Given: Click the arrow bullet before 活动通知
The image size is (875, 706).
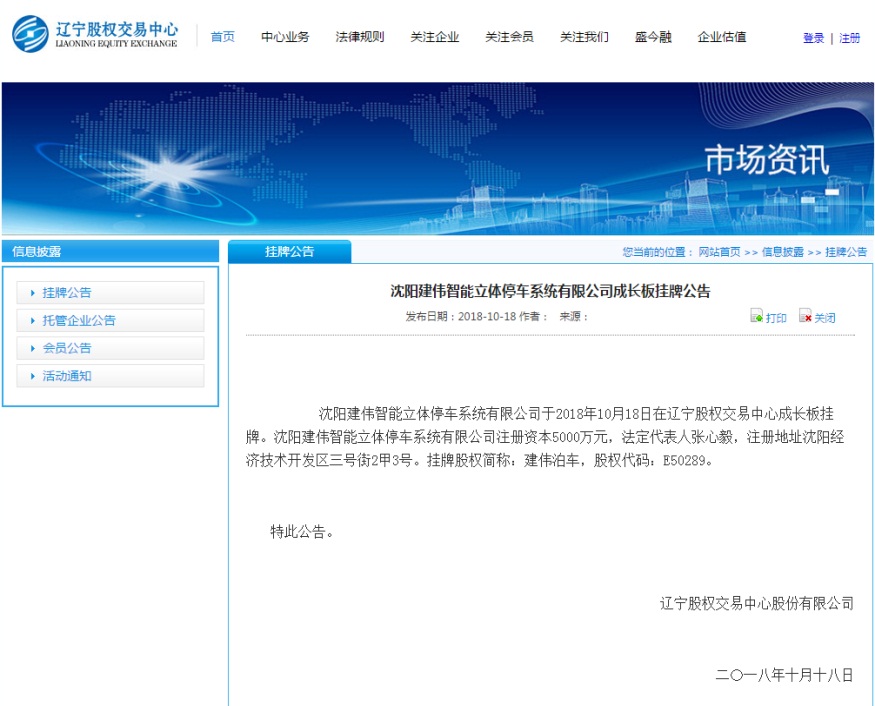Looking at the screenshot, I should [33, 376].
